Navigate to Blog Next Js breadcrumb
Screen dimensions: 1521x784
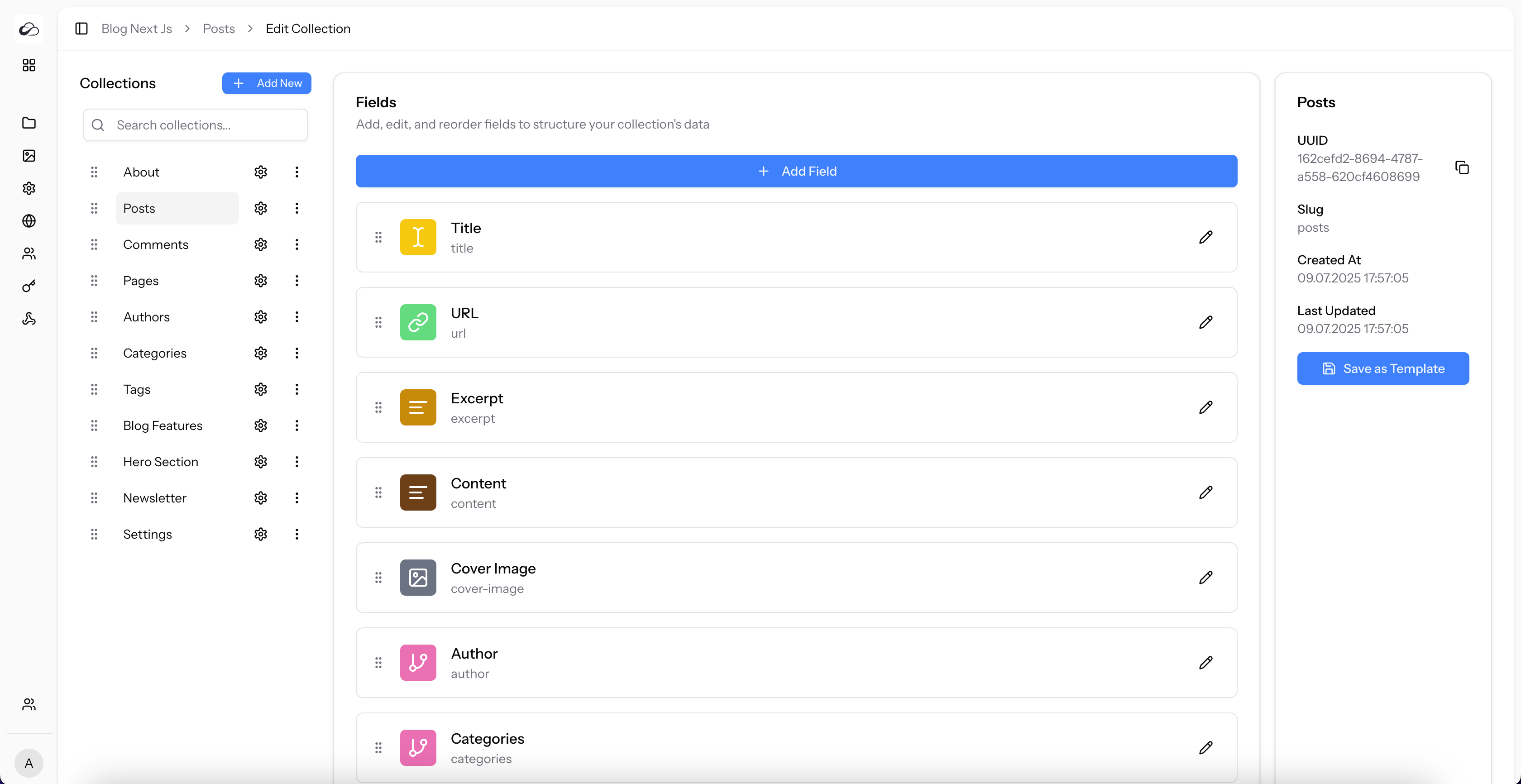tap(136, 29)
